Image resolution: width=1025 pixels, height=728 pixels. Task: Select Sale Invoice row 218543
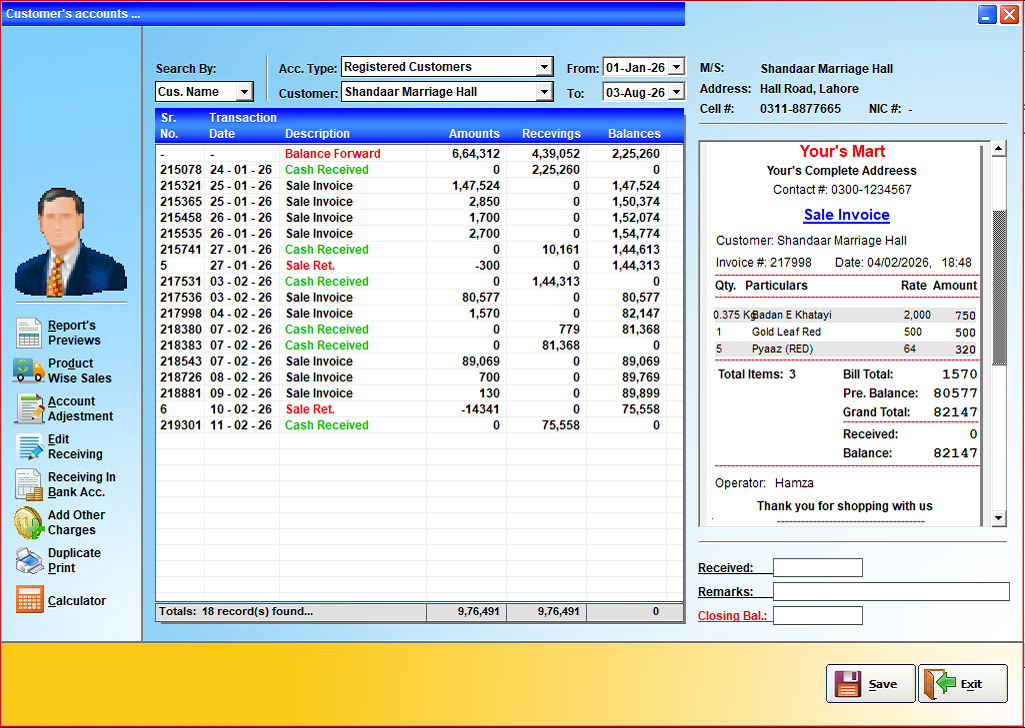pyautogui.click(x=419, y=361)
